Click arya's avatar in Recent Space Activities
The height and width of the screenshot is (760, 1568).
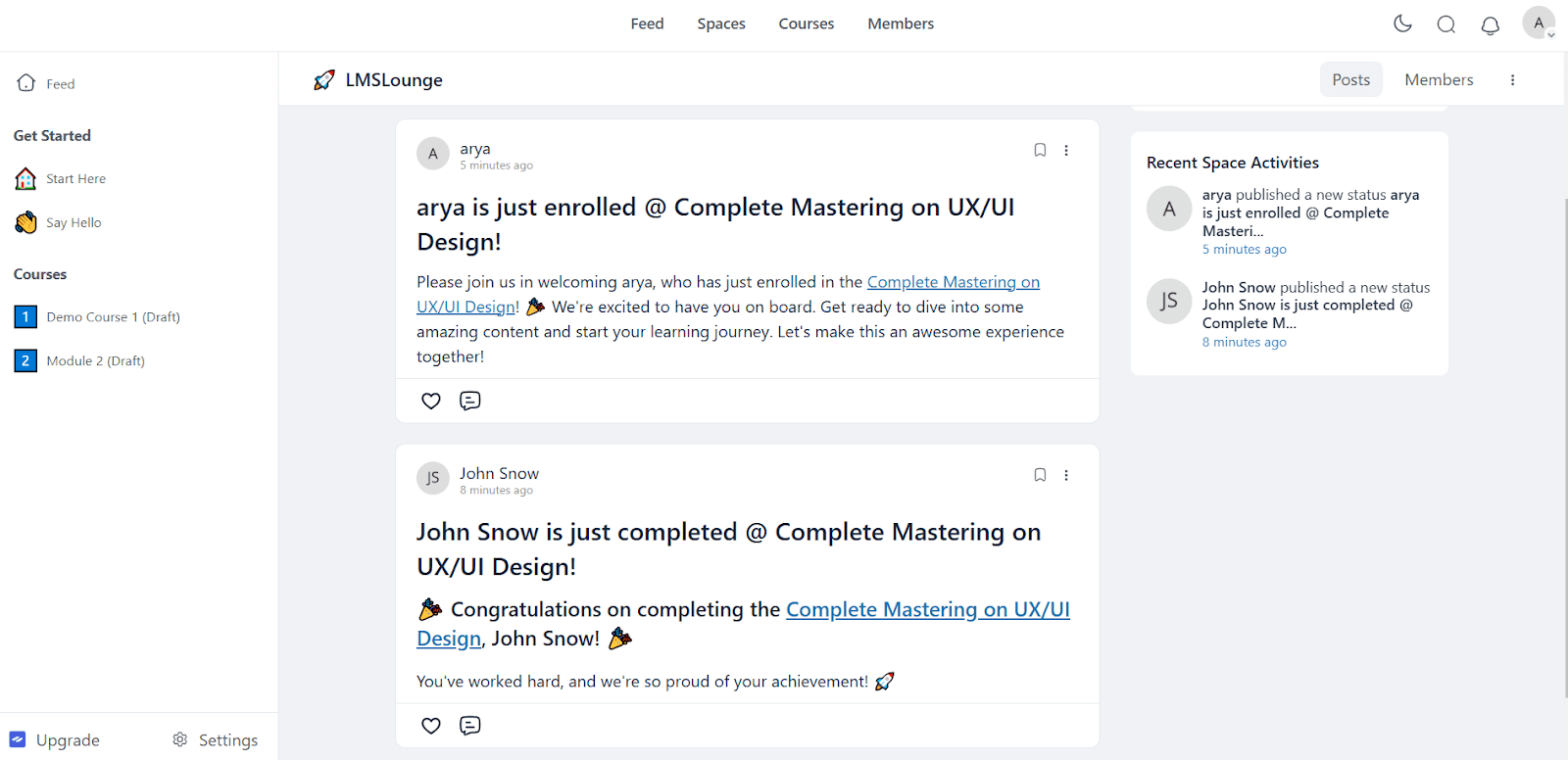[1169, 208]
